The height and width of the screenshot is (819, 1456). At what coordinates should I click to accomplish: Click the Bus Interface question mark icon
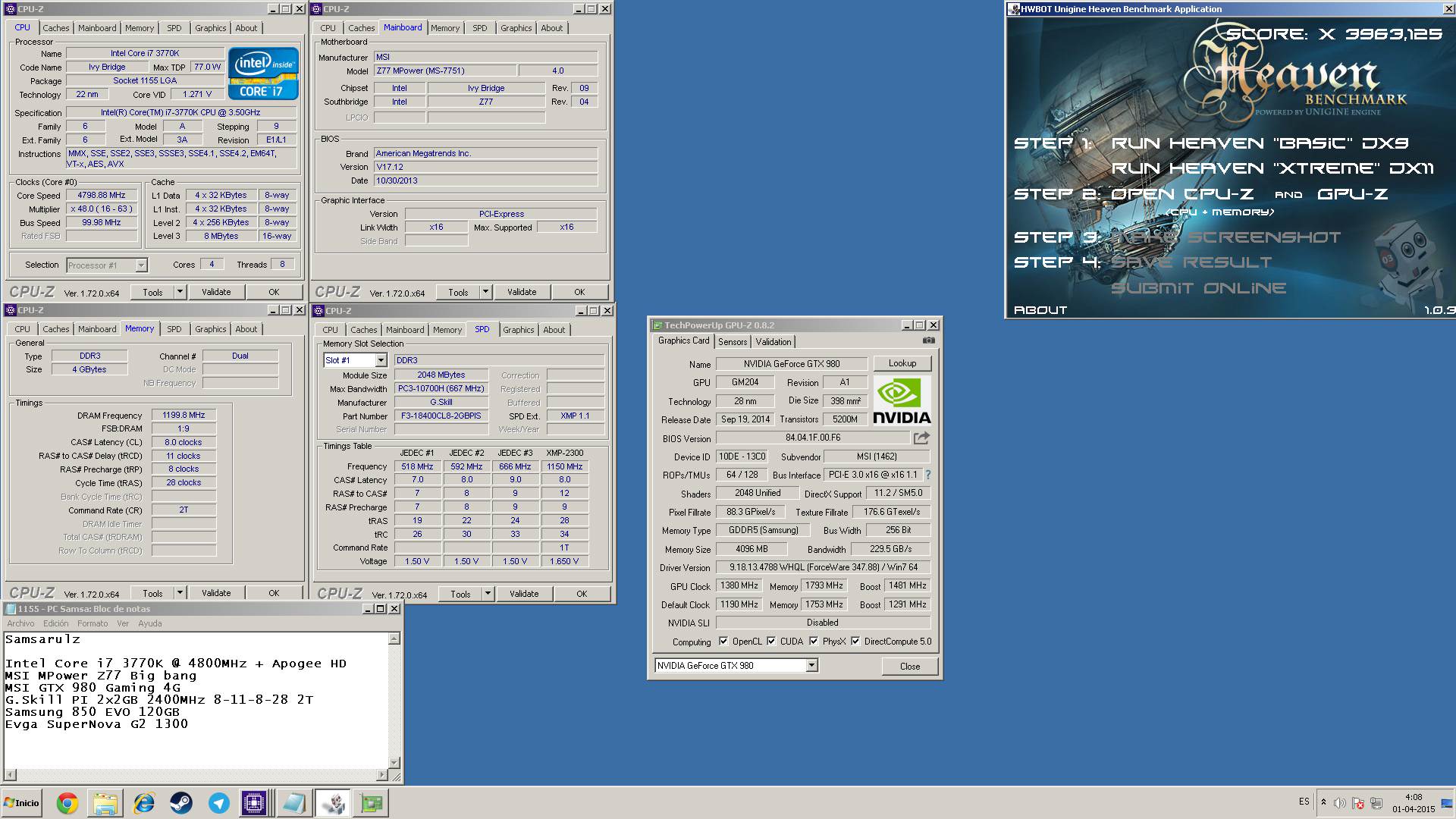pyautogui.click(x=927, y=475)
